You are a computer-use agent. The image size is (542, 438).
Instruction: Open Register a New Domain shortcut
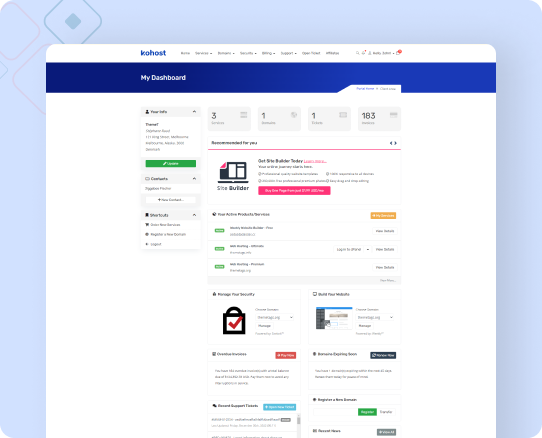165,234
